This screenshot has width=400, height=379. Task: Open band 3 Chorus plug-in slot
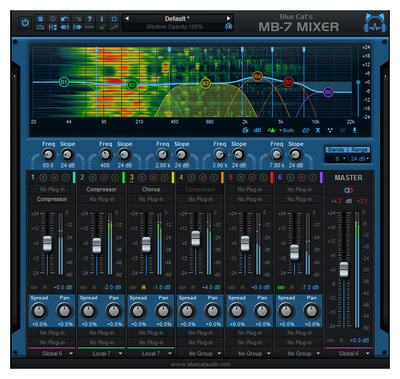pyautogui.click(x=151, y=189)
